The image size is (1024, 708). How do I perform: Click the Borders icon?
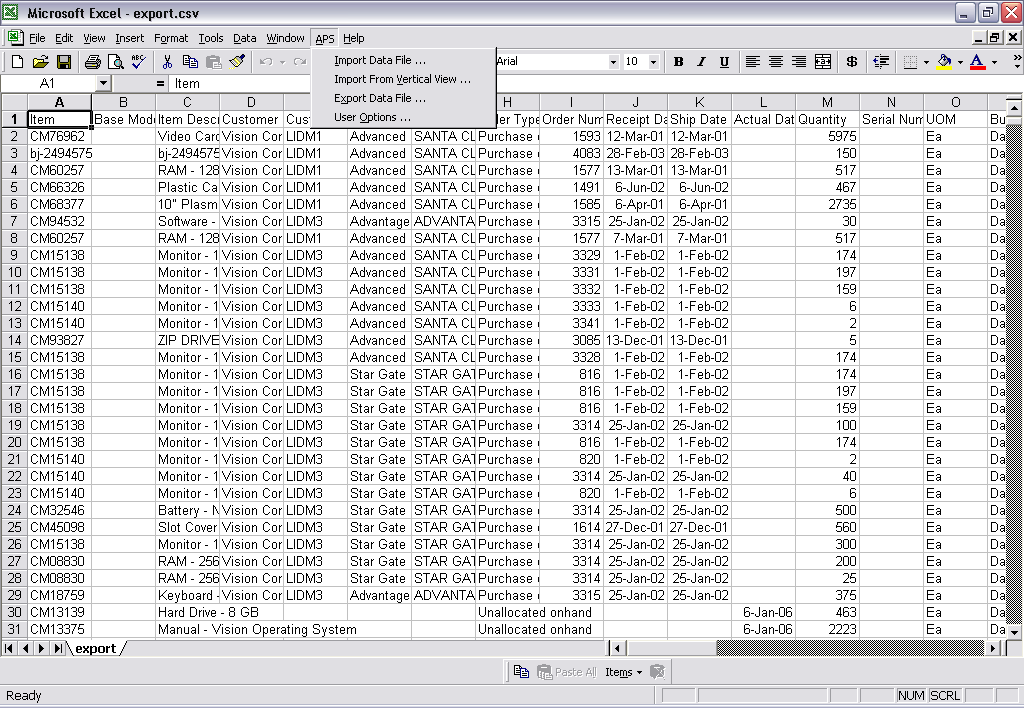tap(910, 61)
